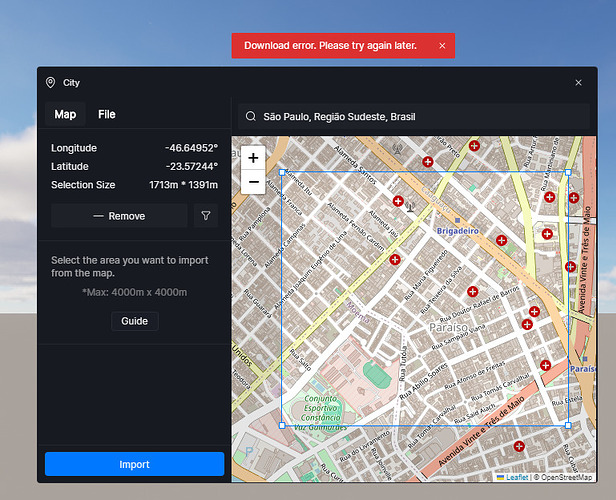Viewport: 616px width, 500px height.
Task: Click the bottom-left selection corner handle
Action: (282, 425)
